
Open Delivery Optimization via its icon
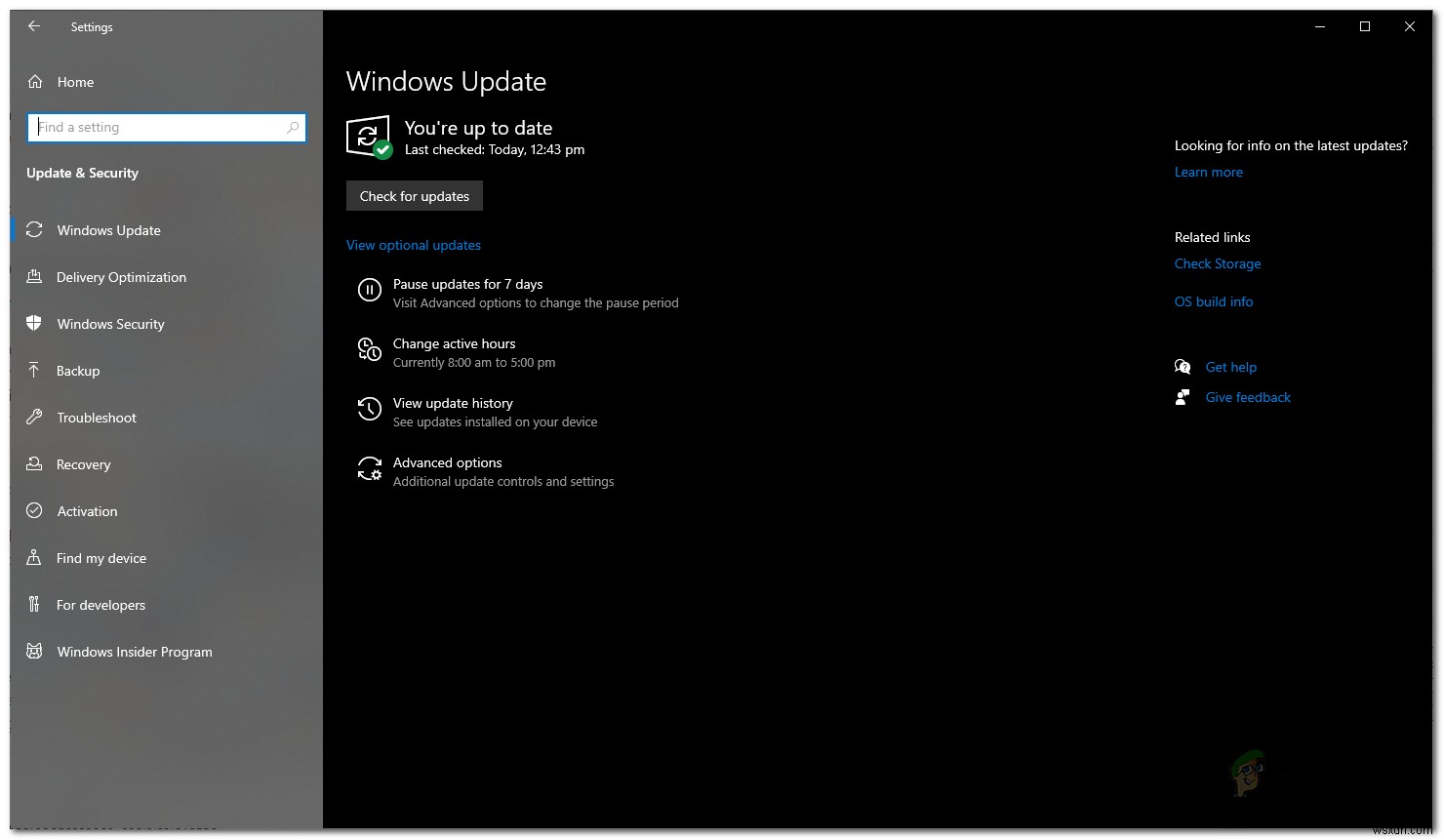(35, 276)
